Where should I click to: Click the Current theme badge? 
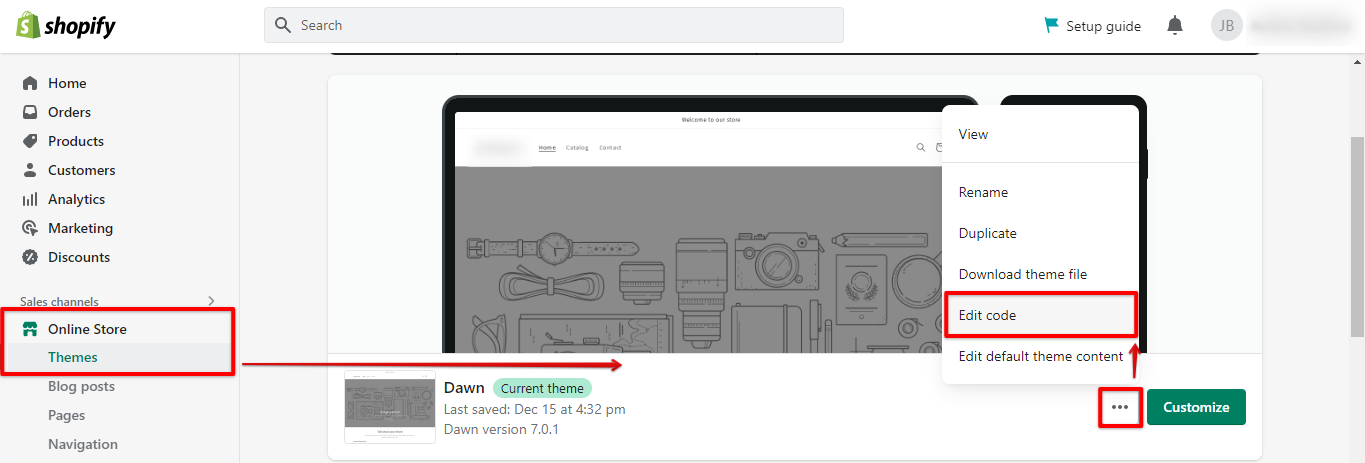click(x=543, y=388)
